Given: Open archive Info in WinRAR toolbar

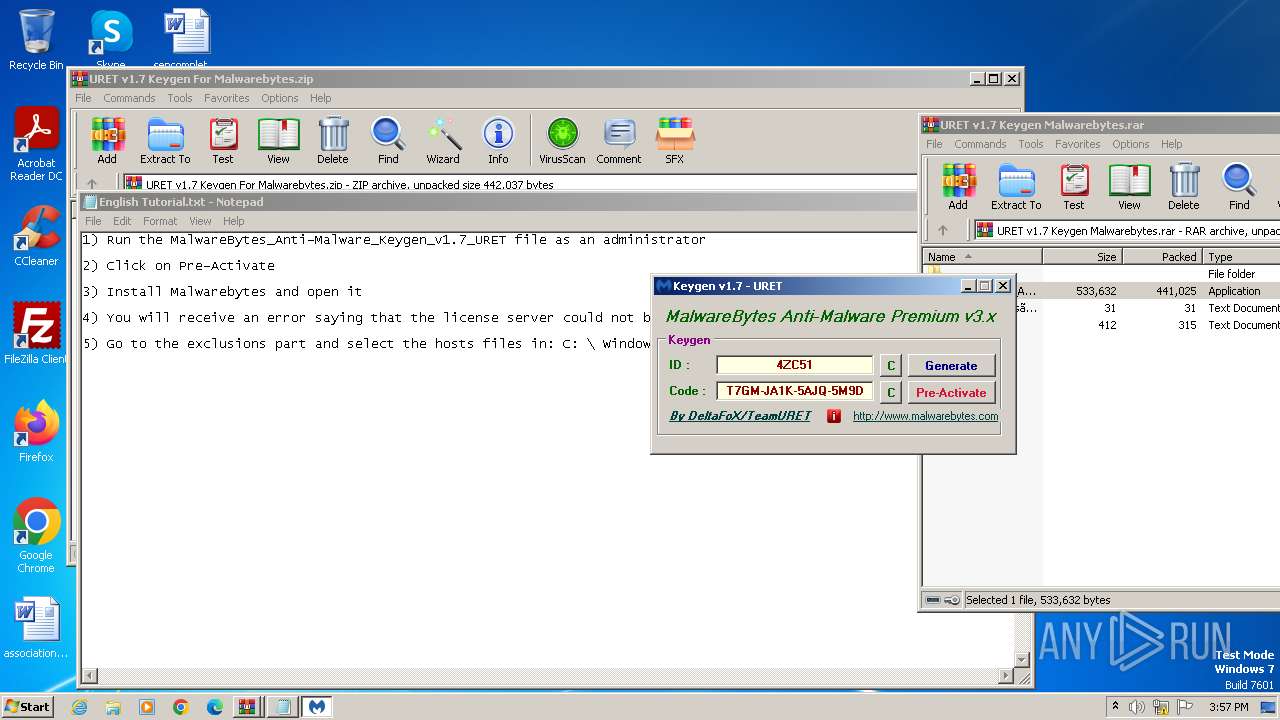Looking at the screenshot, I should (498, 141).
